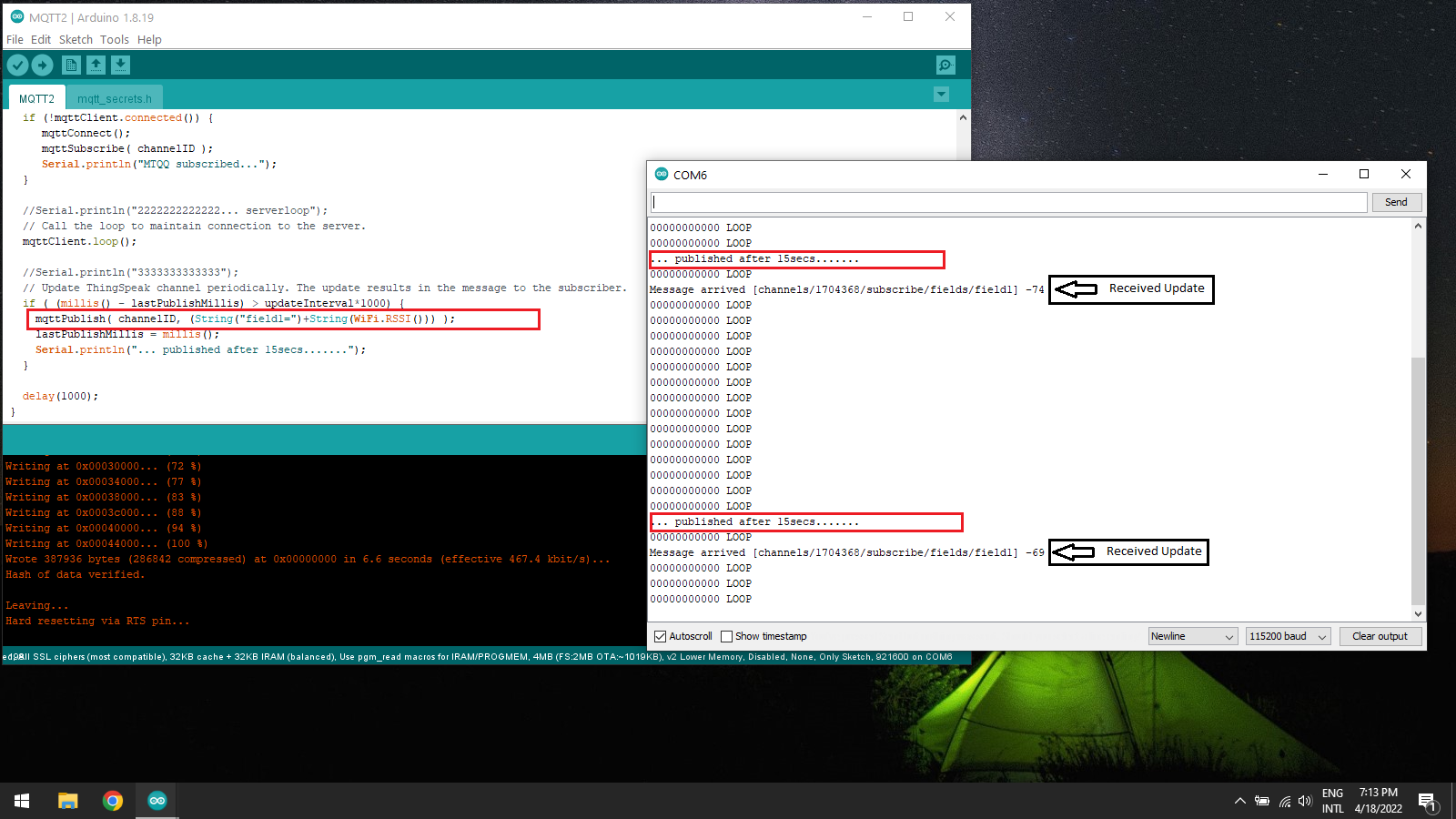Click the Verify sketch checkmark icon
This screenshot has height=819, width=1456.
pyautogui.click(x=17, y=65)
